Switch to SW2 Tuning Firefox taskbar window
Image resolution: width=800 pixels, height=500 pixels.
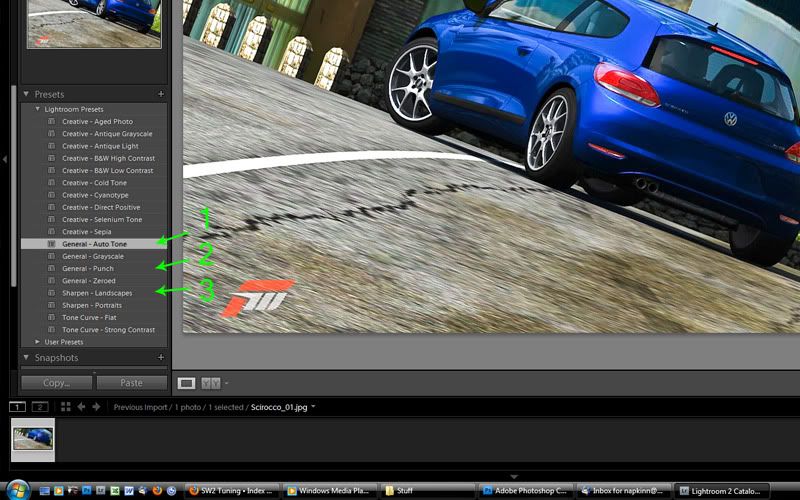232,491
